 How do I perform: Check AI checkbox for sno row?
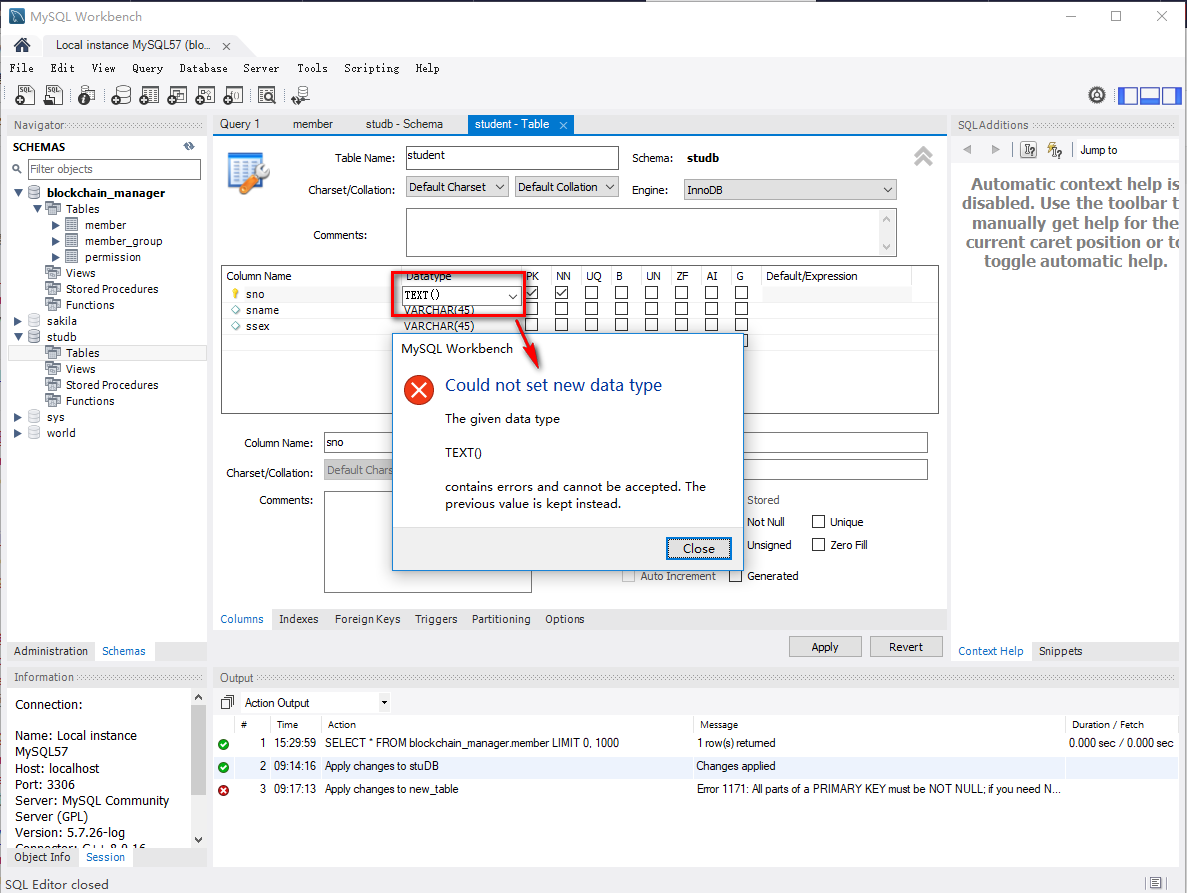712,293
